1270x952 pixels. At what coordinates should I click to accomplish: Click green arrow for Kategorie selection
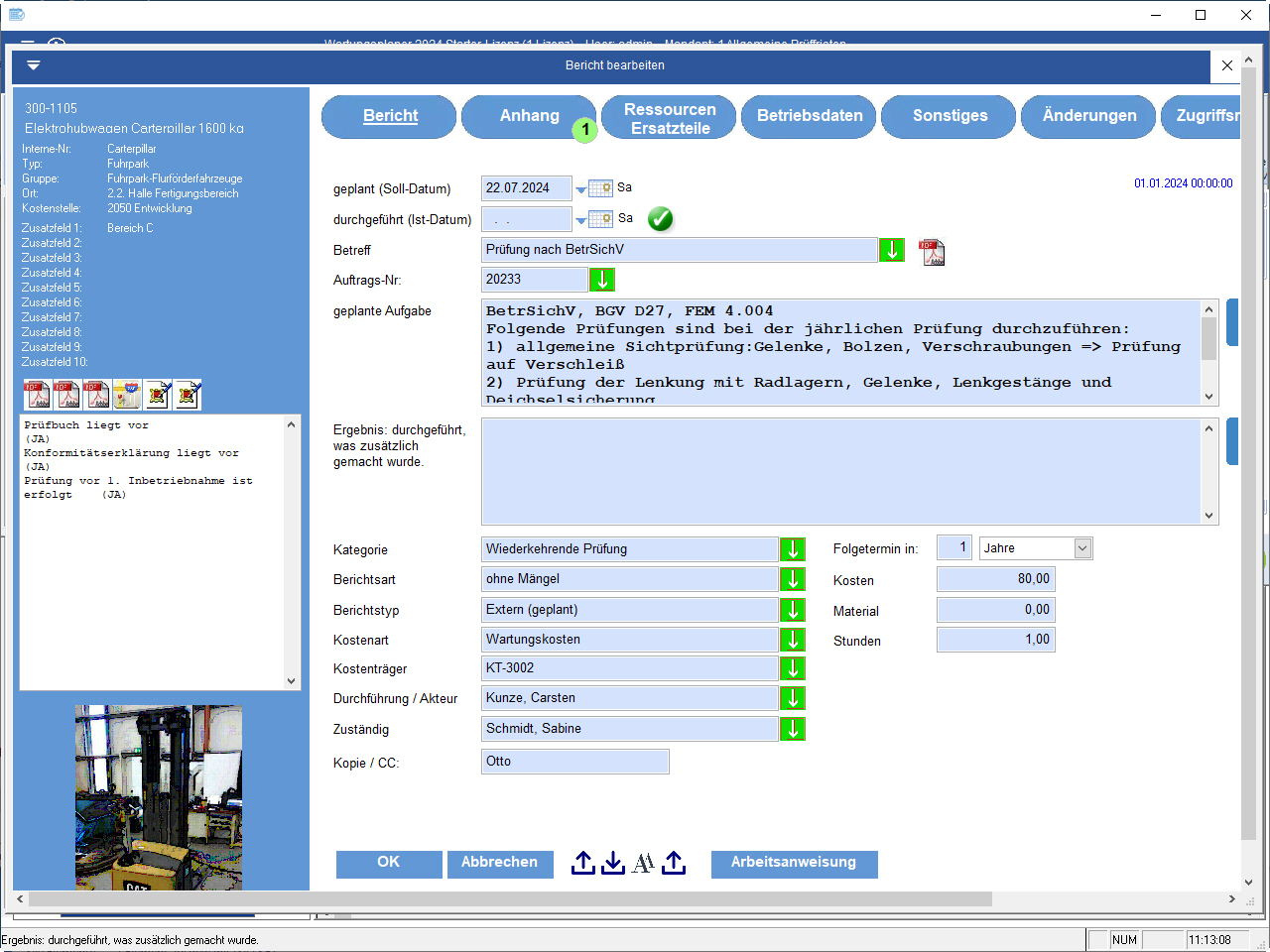click(793, 549)
